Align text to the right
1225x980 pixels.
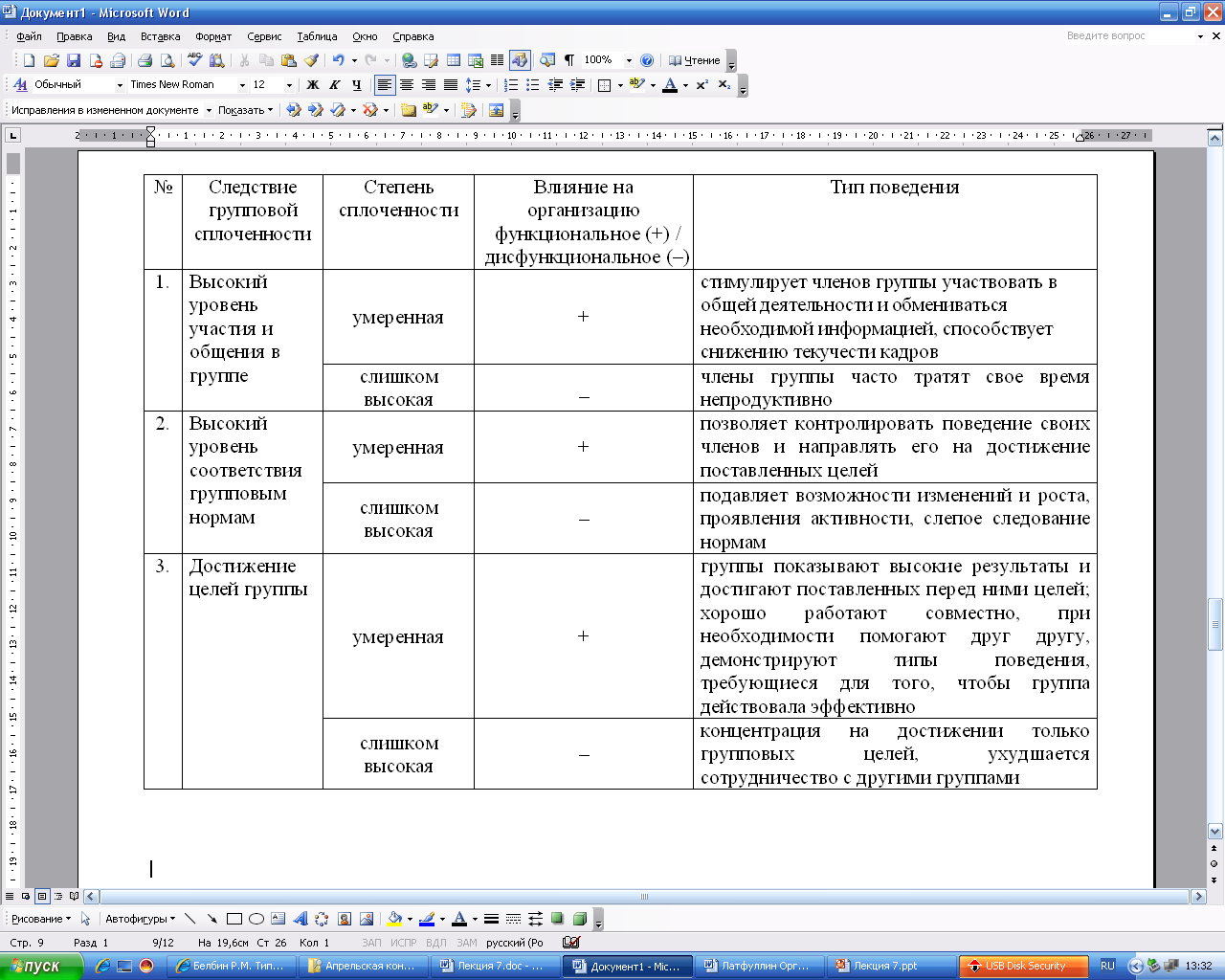pos(429,85)
